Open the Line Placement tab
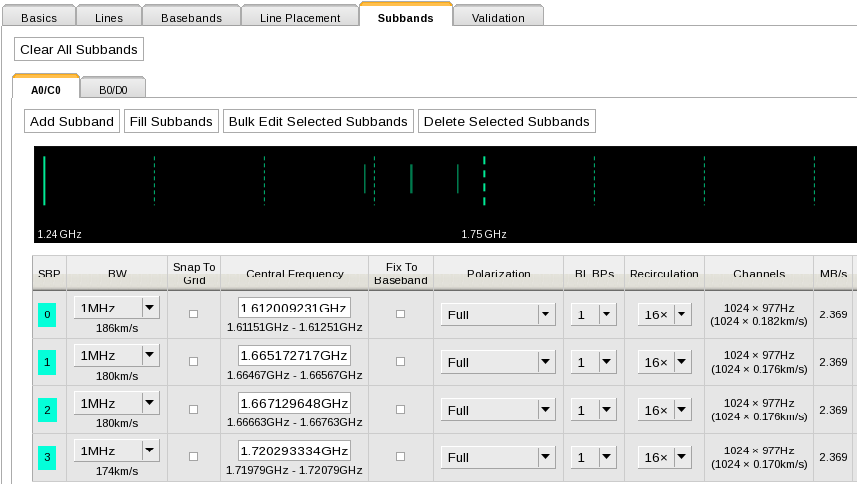The image size is (857, 484). click(300, 18)
